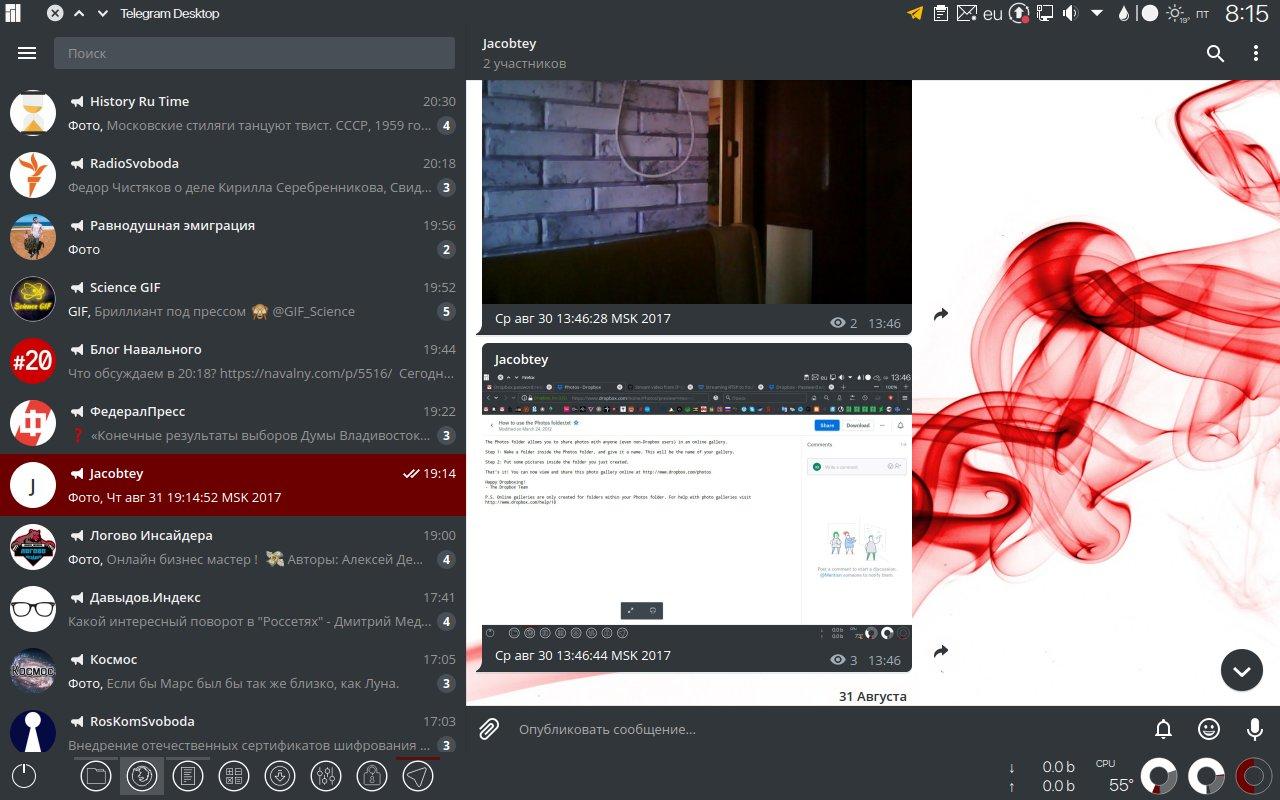
Task: Switch the eu keyboard layout indicator
Action: pos(992,14)
